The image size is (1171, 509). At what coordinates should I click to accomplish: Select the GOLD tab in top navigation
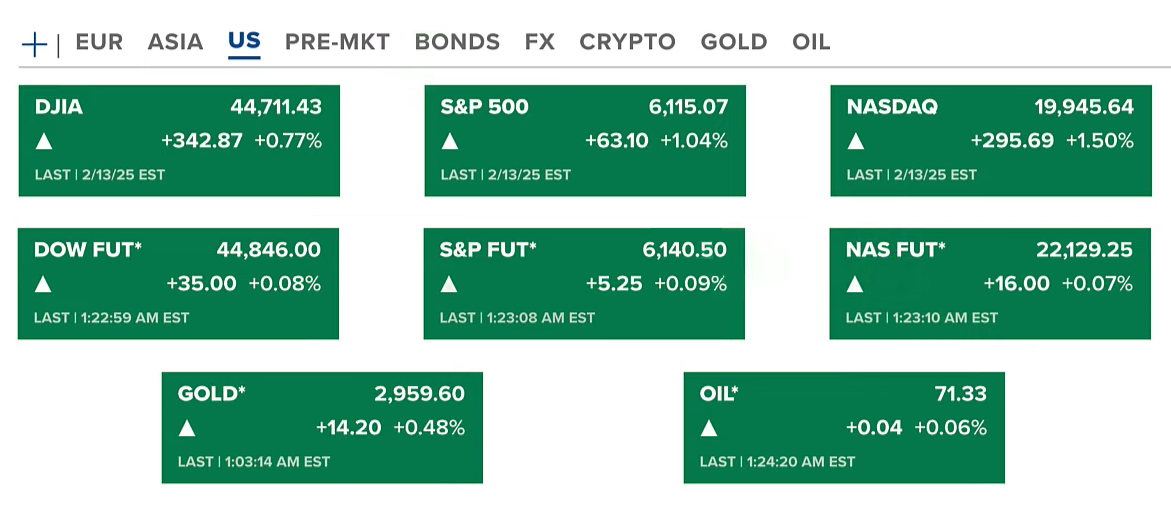734,42
